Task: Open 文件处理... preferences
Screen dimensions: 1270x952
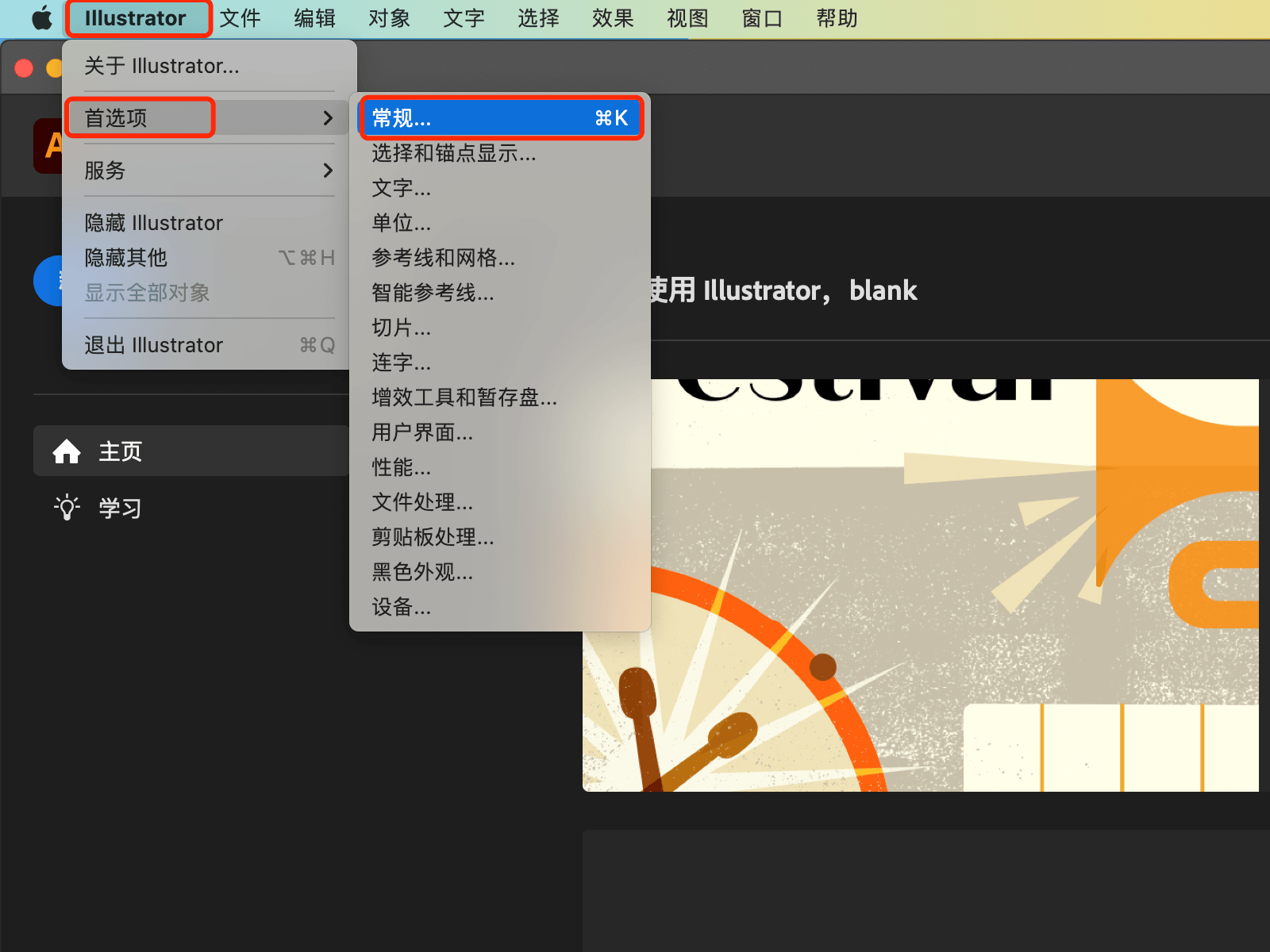Action: coord(422,502)
